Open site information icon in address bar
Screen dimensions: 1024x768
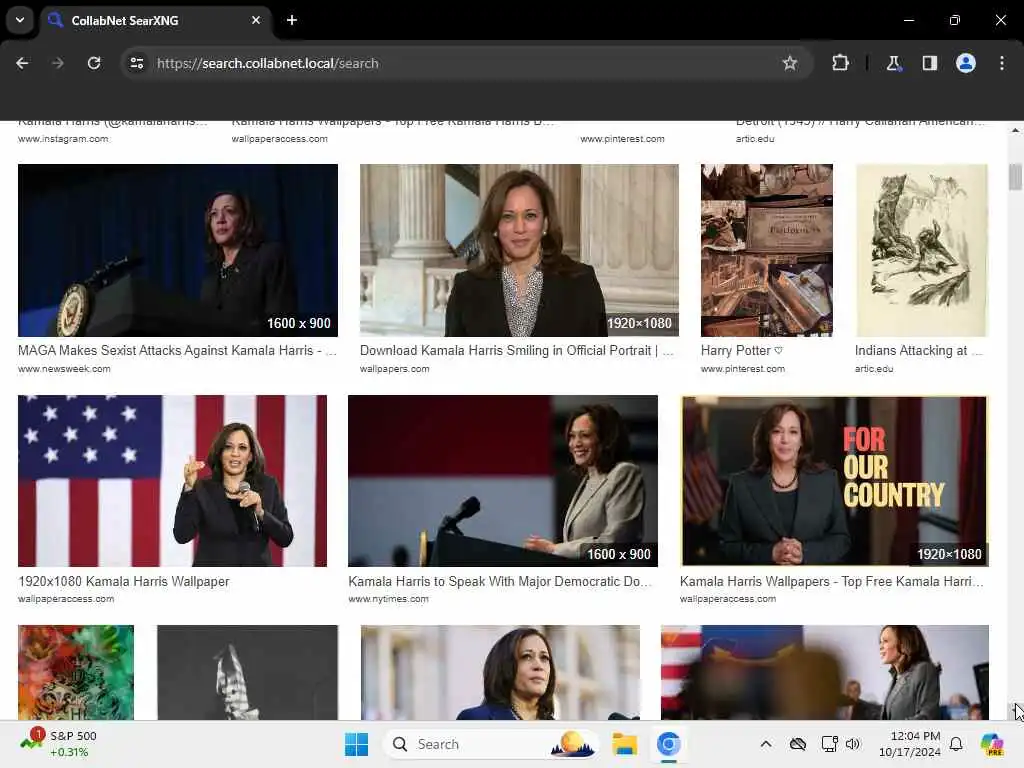pos(136,63)
